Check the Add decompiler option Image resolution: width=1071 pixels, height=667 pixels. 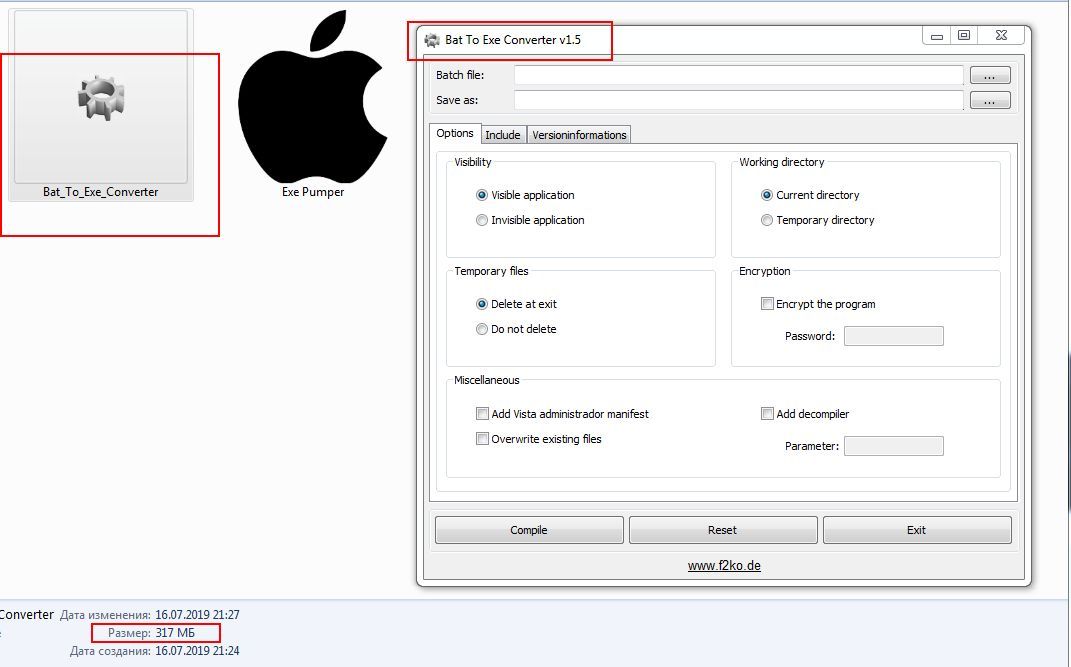(x=767, y=414)
